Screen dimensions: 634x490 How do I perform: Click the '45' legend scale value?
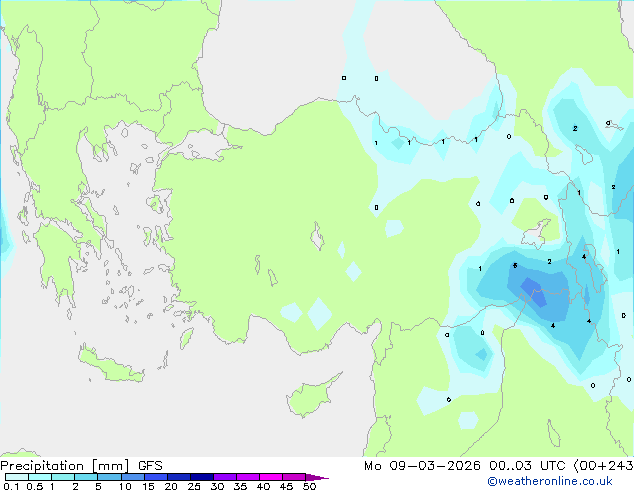(286, 486)
